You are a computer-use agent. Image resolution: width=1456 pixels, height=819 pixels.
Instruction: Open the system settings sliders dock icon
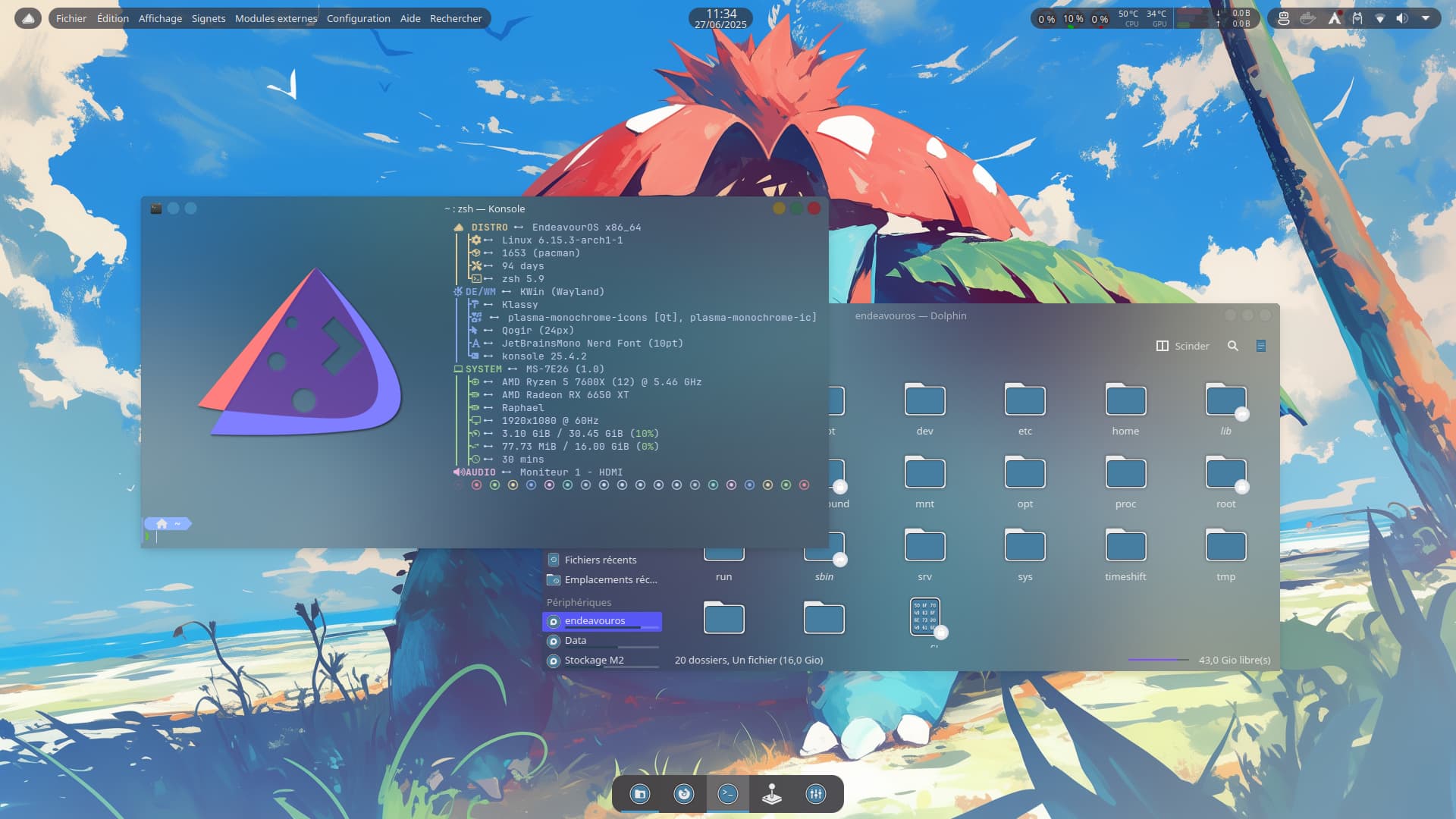tap(816, 794)
